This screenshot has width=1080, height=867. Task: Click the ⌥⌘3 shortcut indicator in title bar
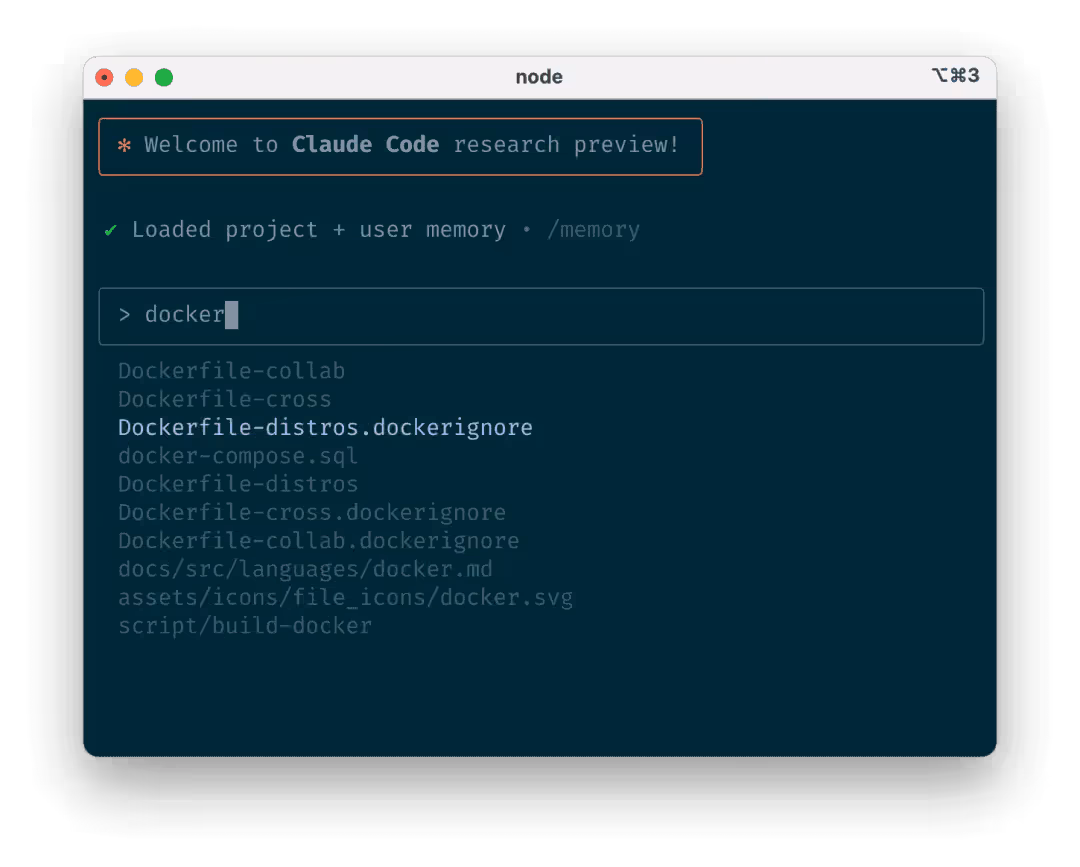(x=955, y=76)
